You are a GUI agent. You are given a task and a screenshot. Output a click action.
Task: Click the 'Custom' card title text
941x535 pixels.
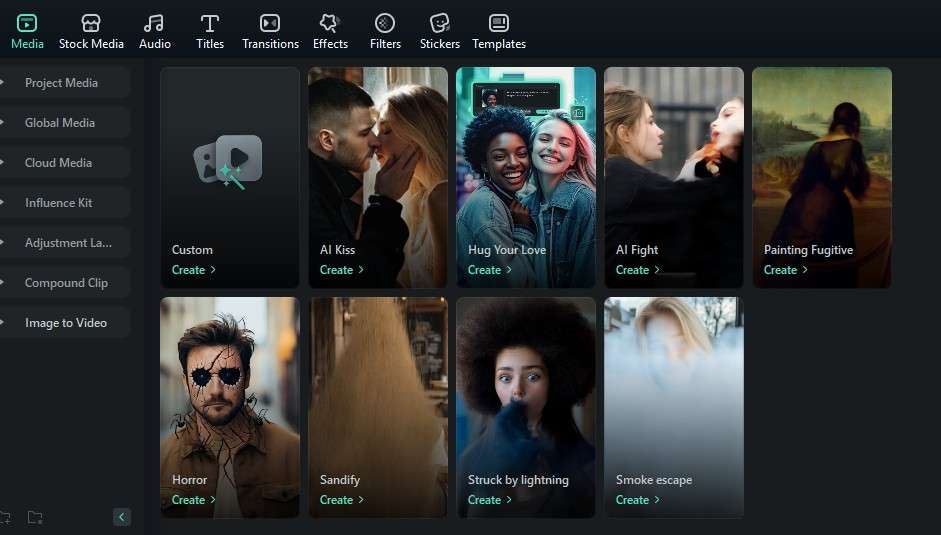point(192,250)
